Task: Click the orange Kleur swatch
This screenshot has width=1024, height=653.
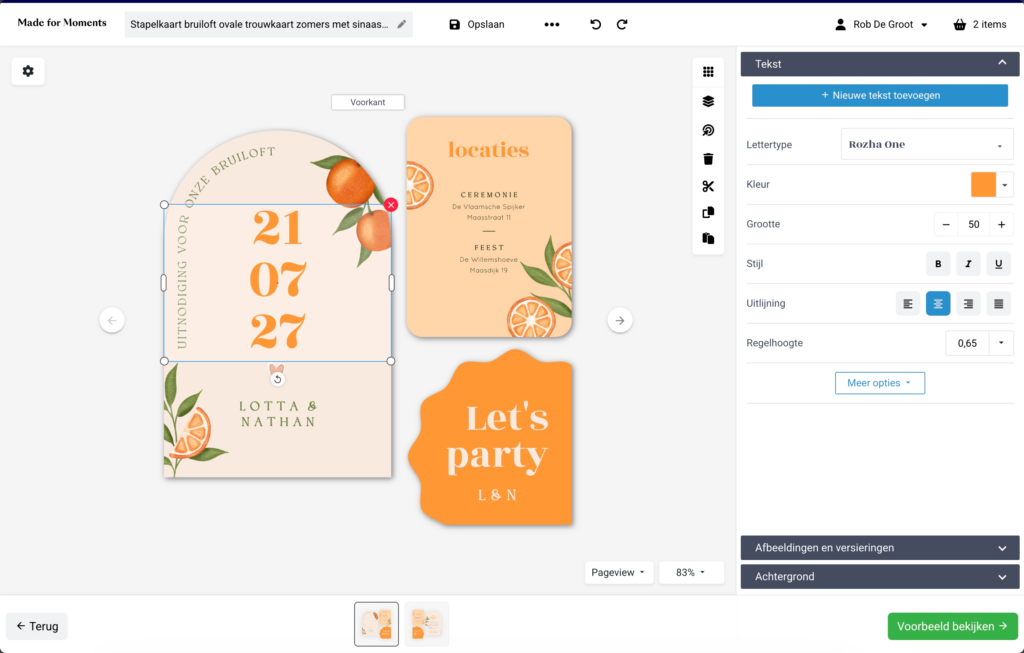Action: click(x=983, y=185)
